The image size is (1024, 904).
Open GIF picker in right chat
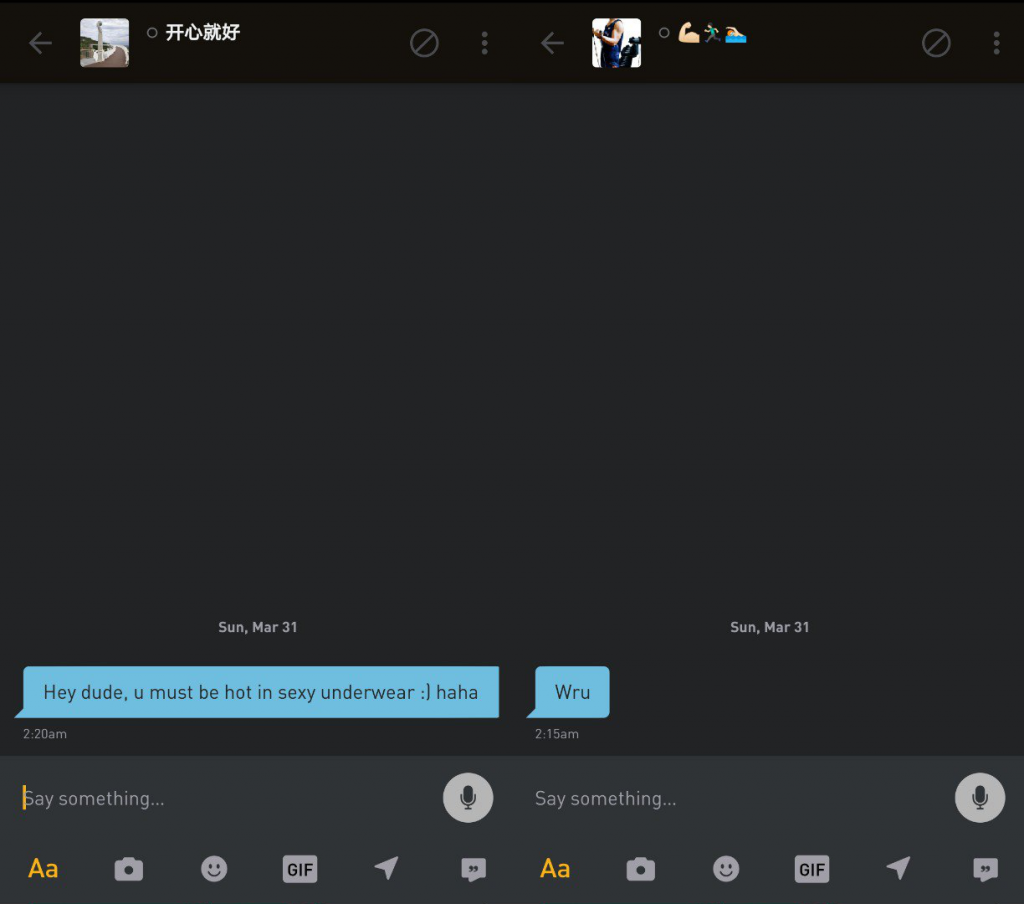(812, 869)
